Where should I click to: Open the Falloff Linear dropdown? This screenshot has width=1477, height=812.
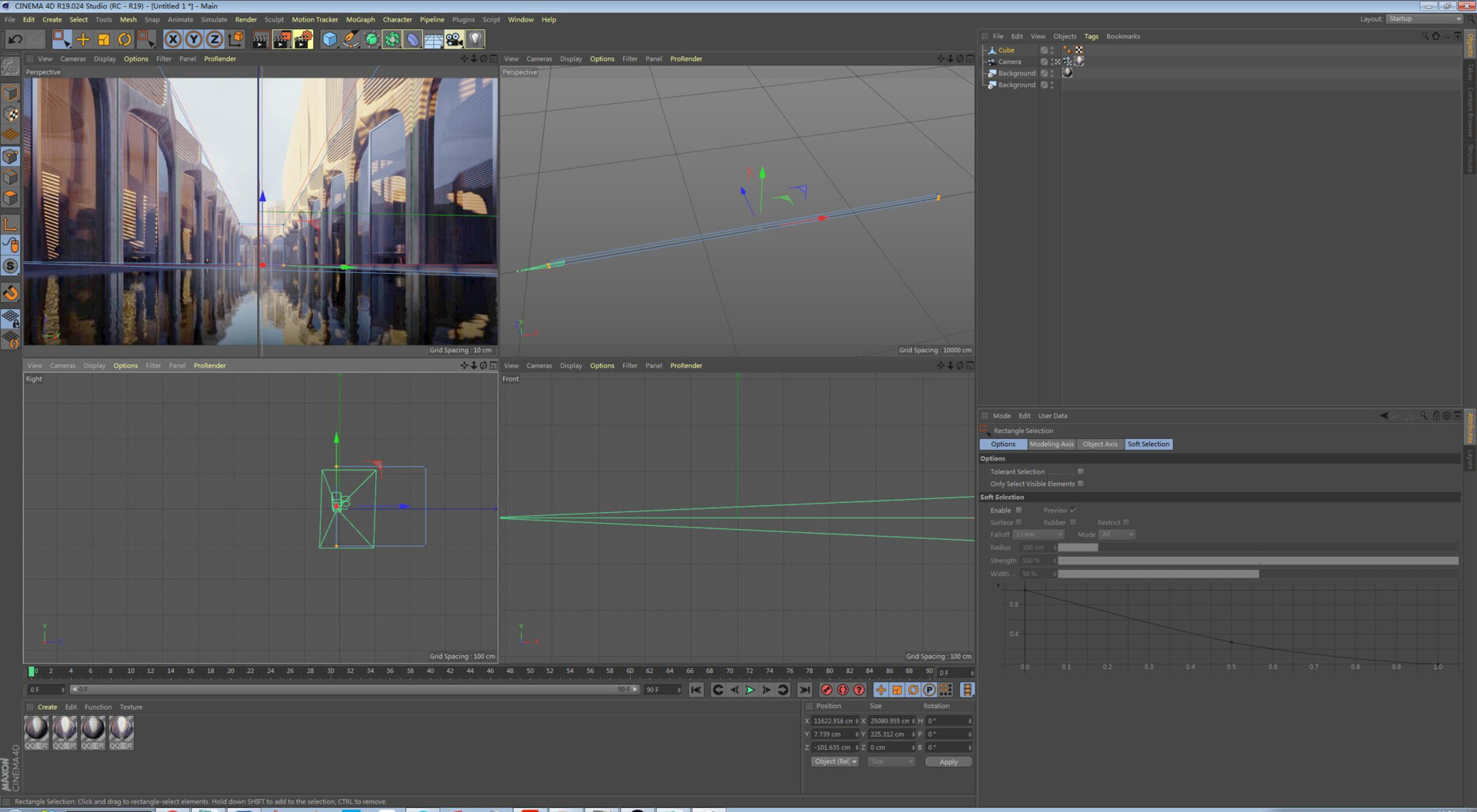coord(1038,534)
